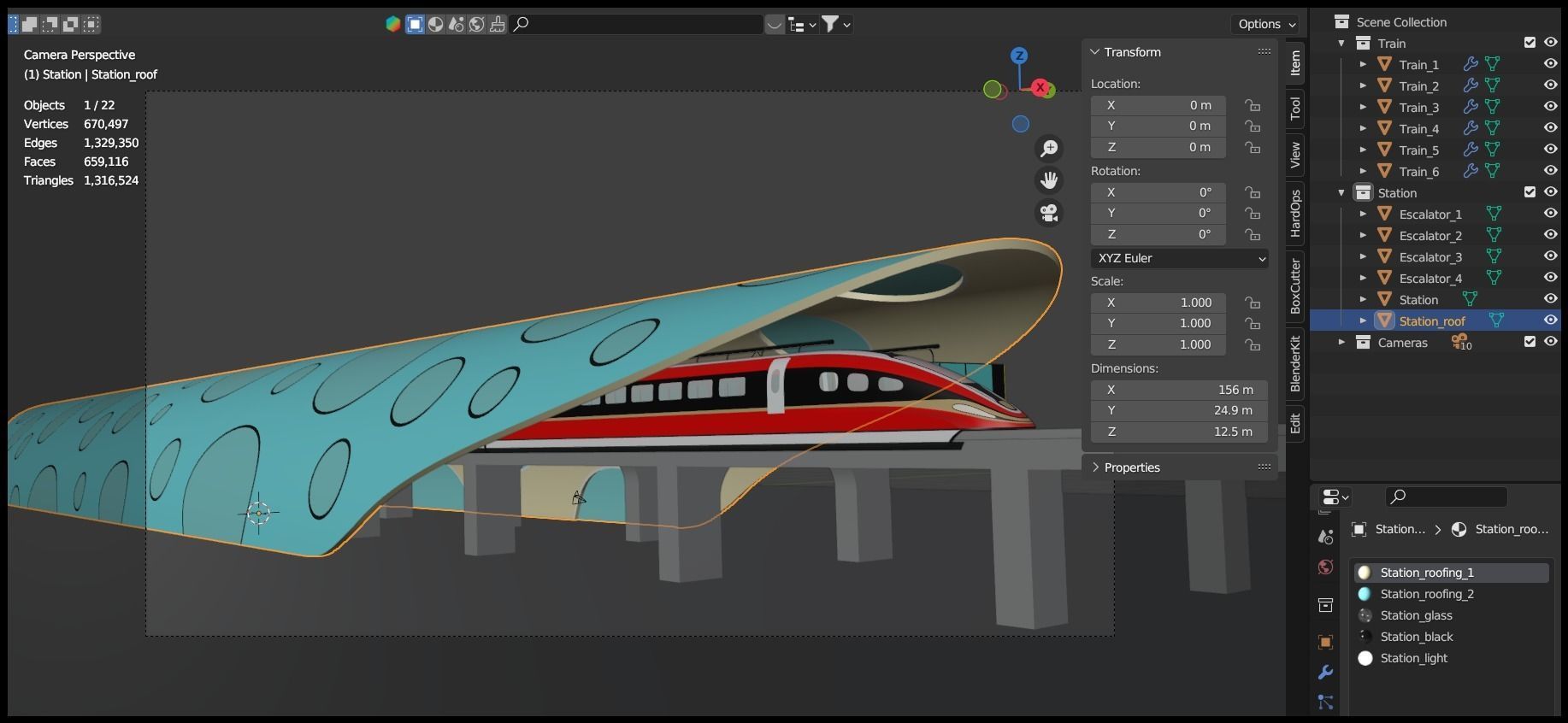Click the properties editor search field
1568x723 pixels.
pos(1446,497)
